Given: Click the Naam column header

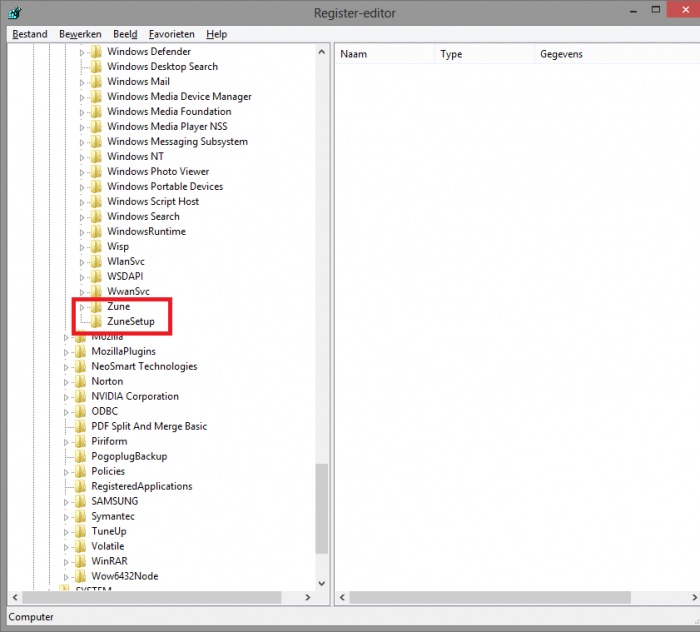Looking at the screenshot, I should coord(385,54).
